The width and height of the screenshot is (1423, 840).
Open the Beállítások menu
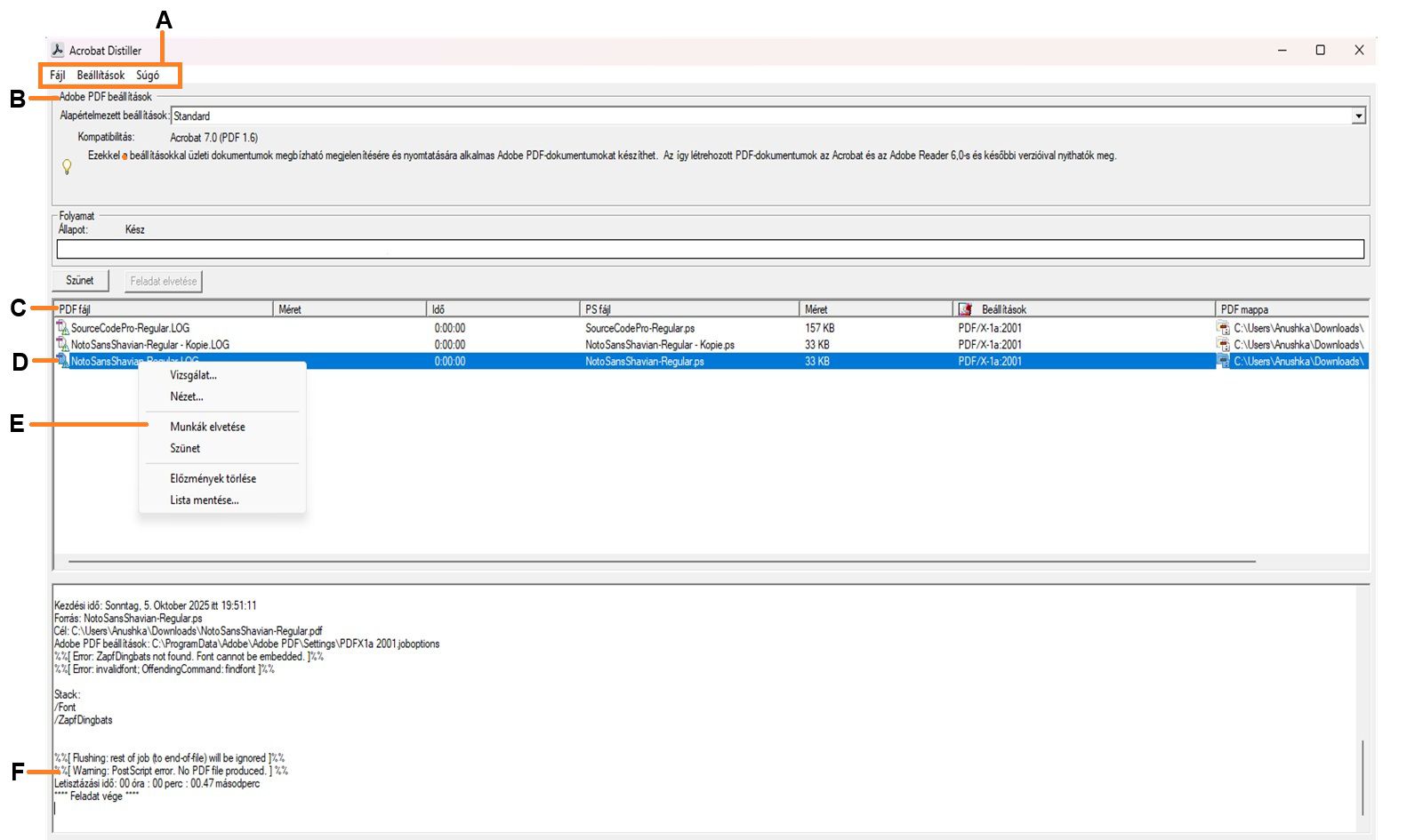(100, 76)
